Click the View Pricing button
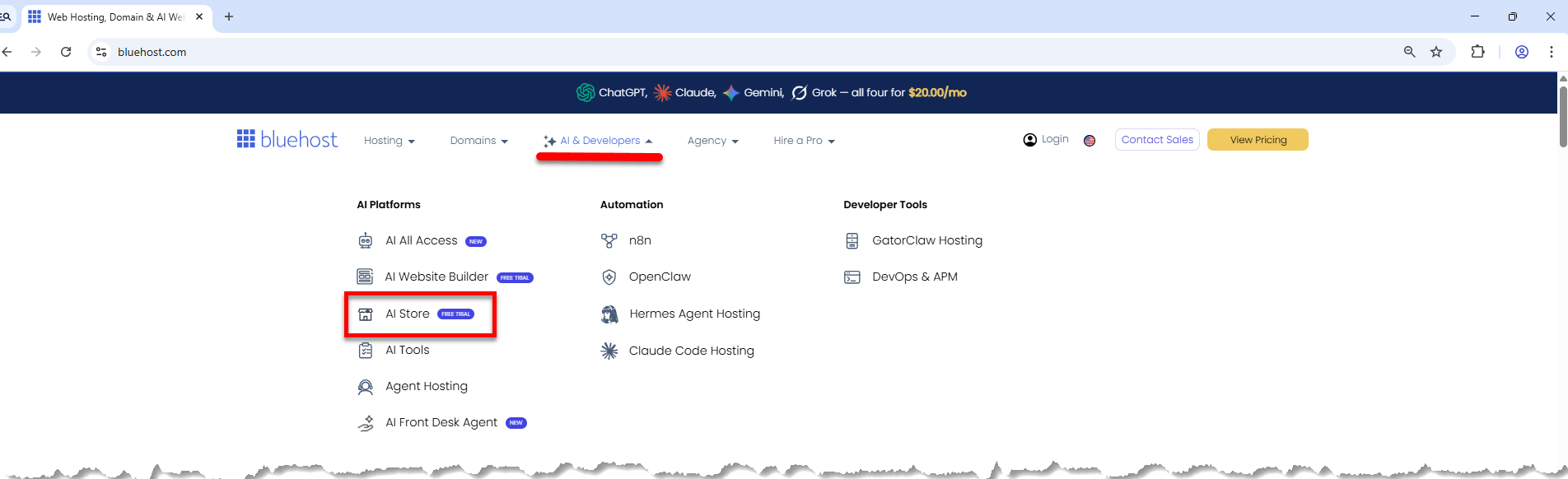The image size is (1568, 479). [x=1258, y=140]
